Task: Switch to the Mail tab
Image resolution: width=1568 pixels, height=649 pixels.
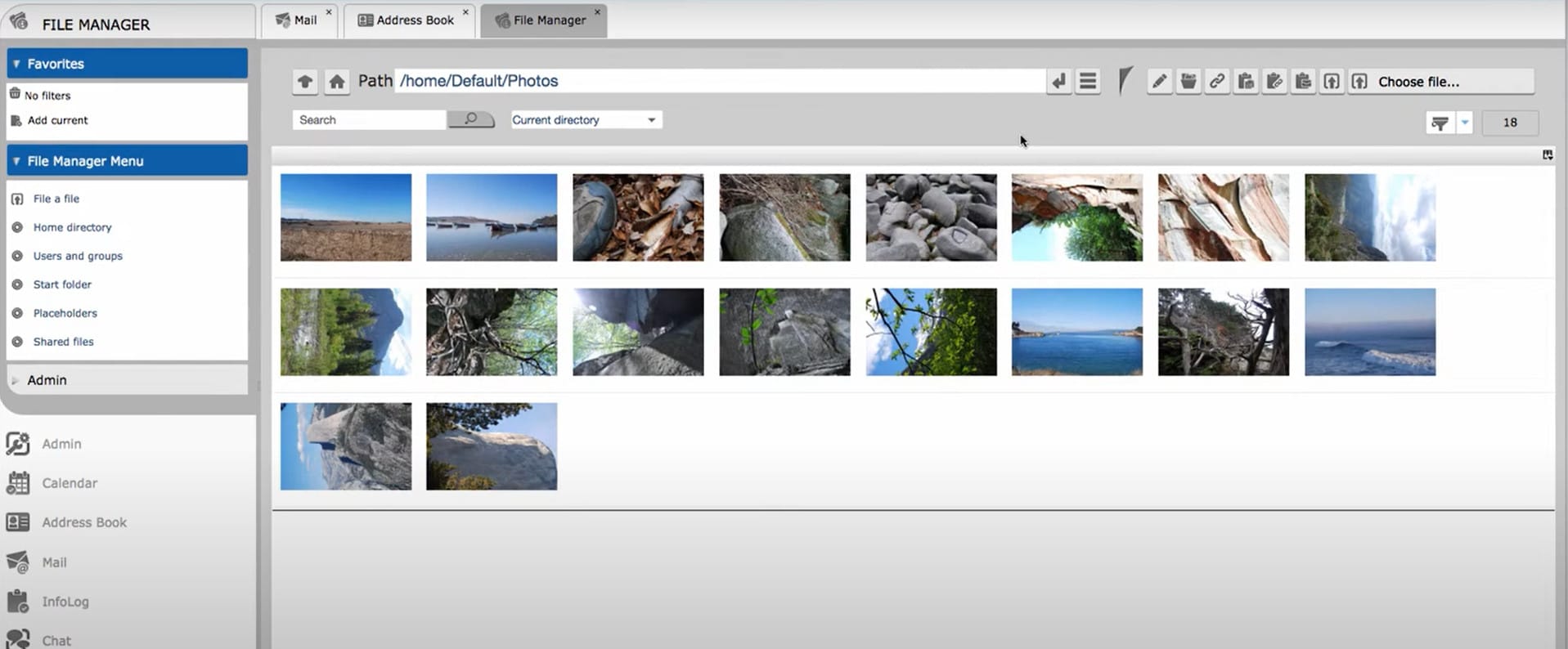Action: tap(298, 20)
